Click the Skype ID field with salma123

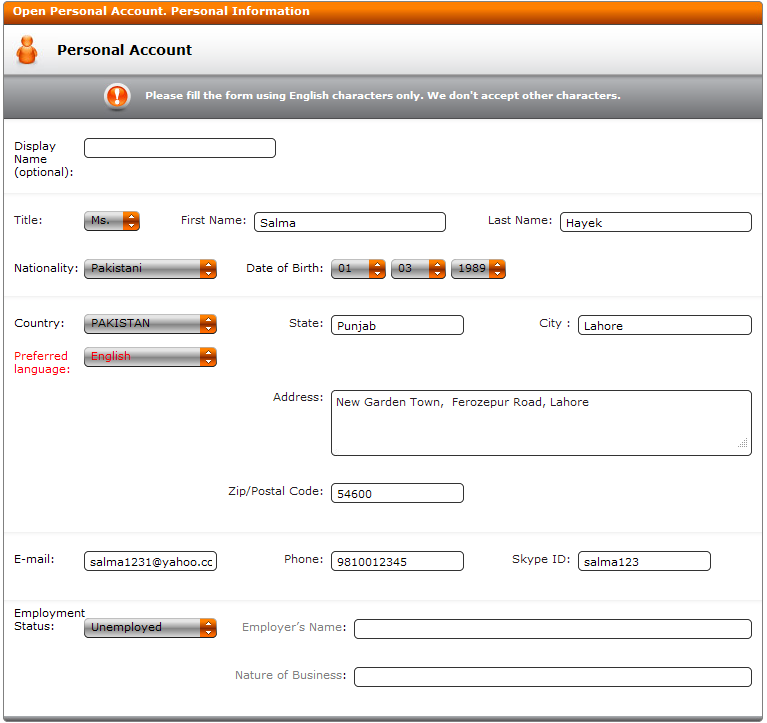point(644,561)
